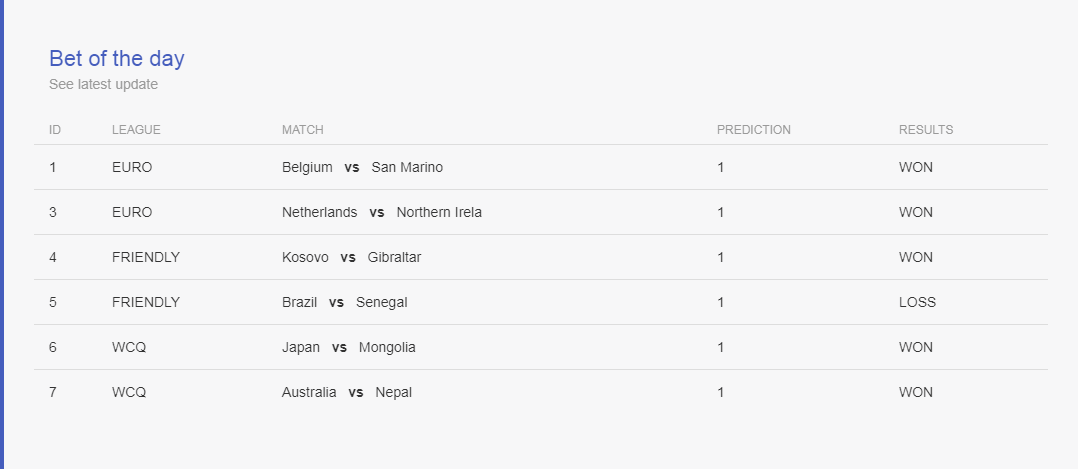Click the Bet of the day heading
1078x469 pixels.
coord(117,59)
